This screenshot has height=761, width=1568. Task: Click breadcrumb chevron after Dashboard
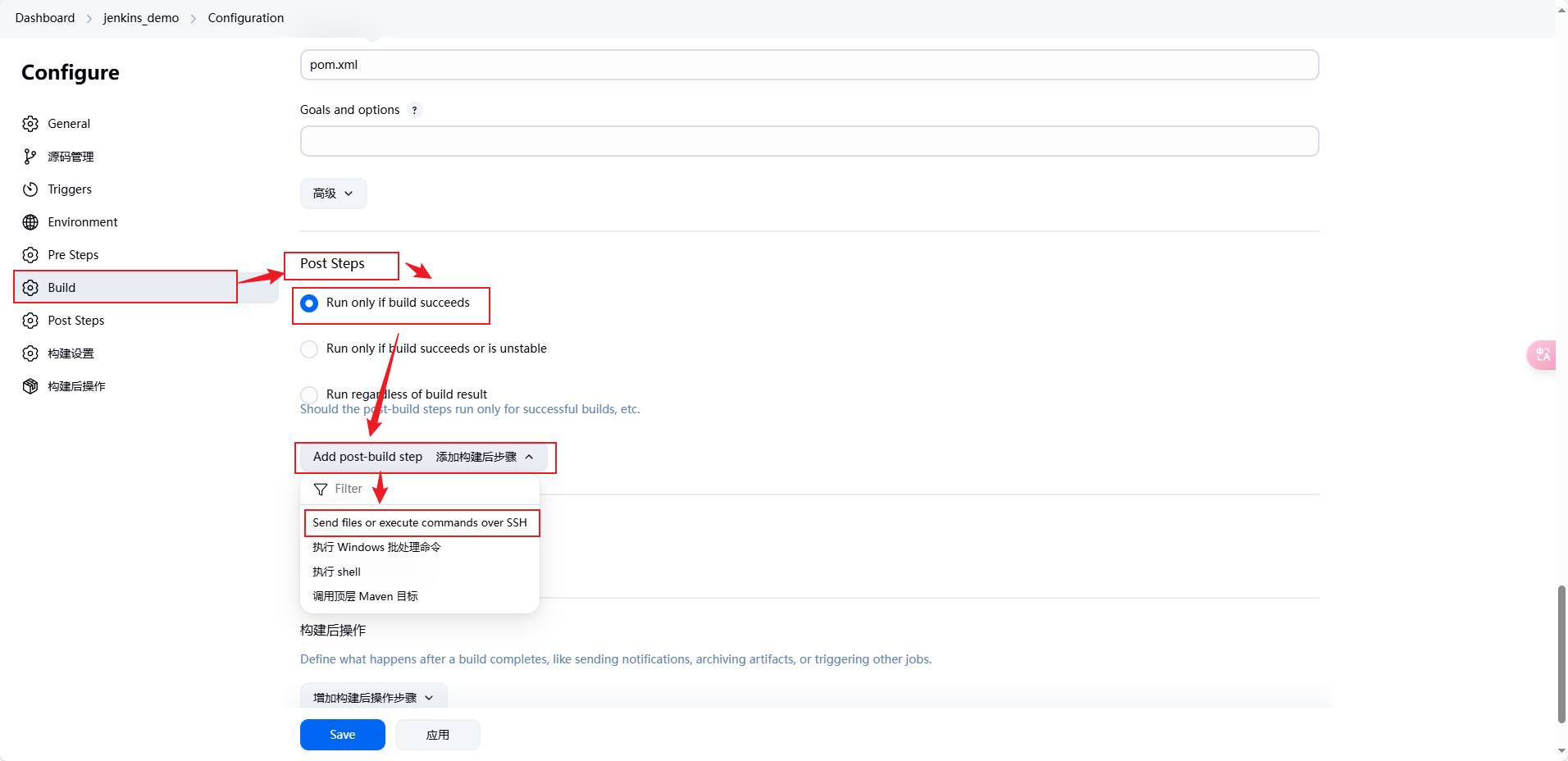tap(89, 18)
